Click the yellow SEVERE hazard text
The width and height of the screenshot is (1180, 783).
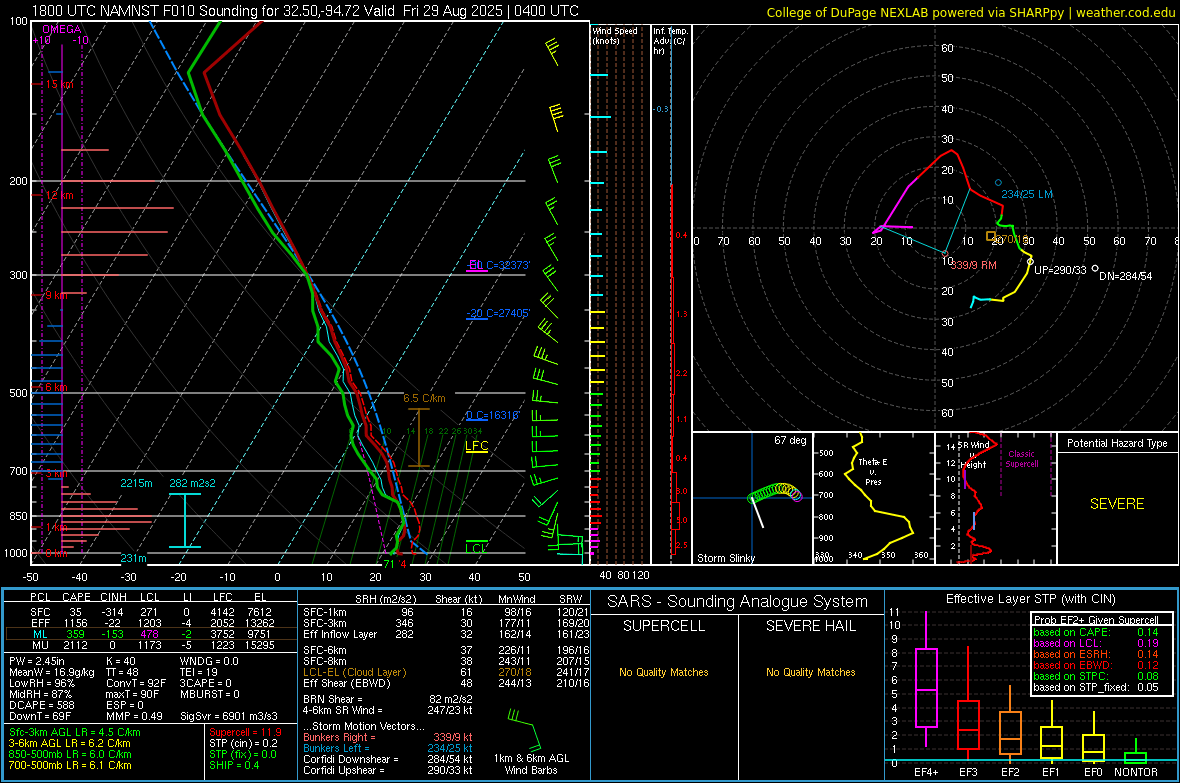tap(1117, 504)
